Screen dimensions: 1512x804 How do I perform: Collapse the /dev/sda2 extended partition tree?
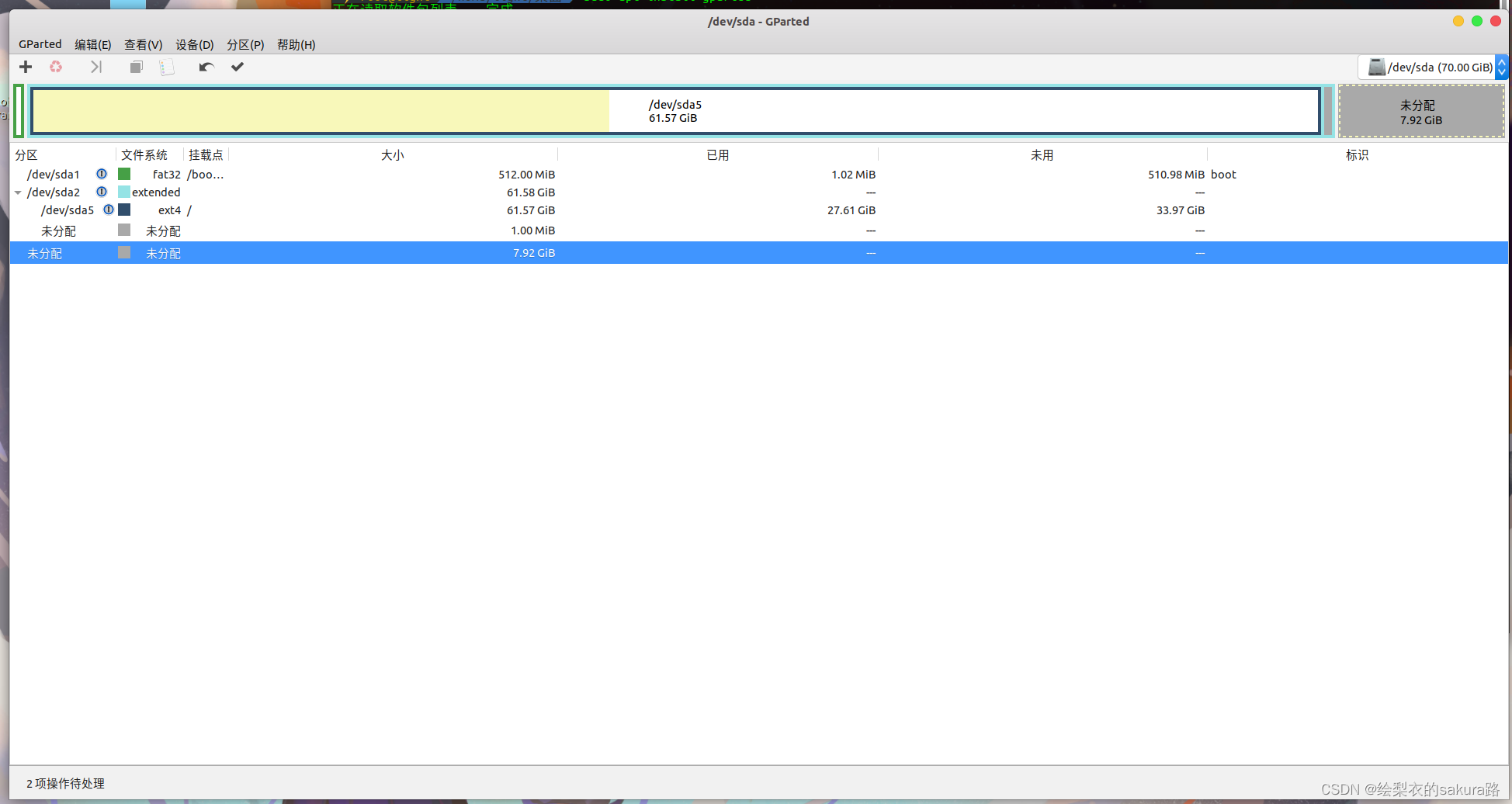[x=18, y=192]
